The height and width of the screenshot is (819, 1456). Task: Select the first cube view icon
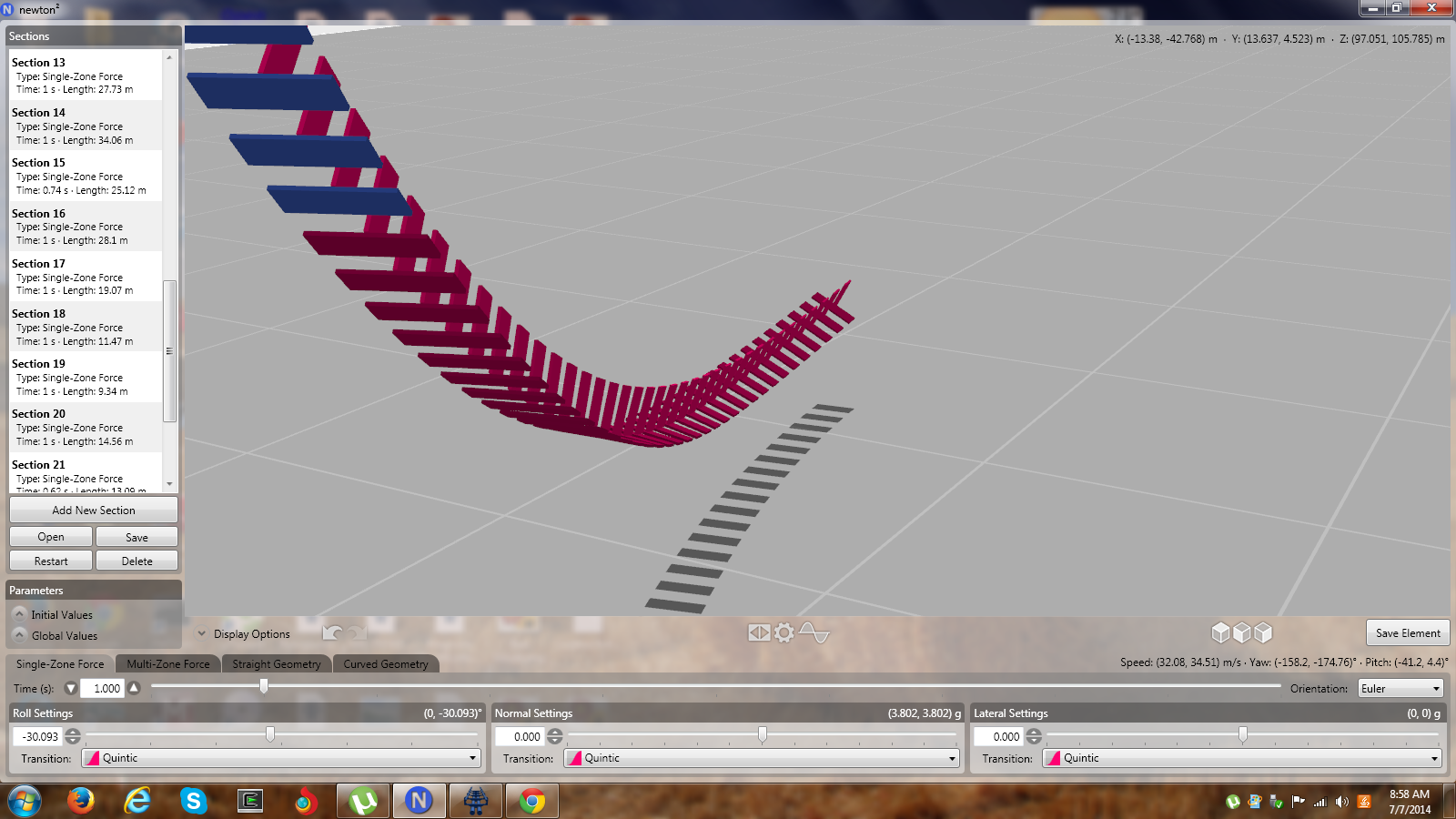[x=1220, y=632]
